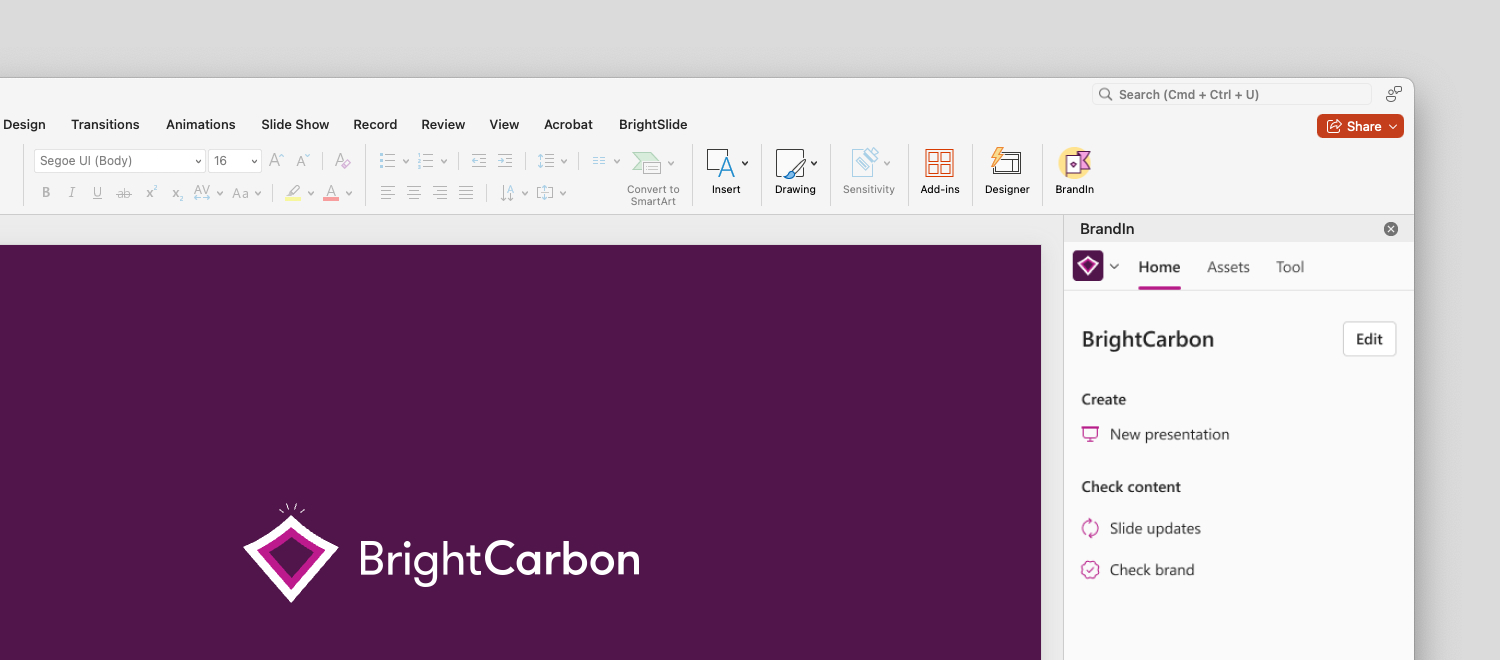
Task: Click Slide updates under Check content
Action: coord(1141,528)
